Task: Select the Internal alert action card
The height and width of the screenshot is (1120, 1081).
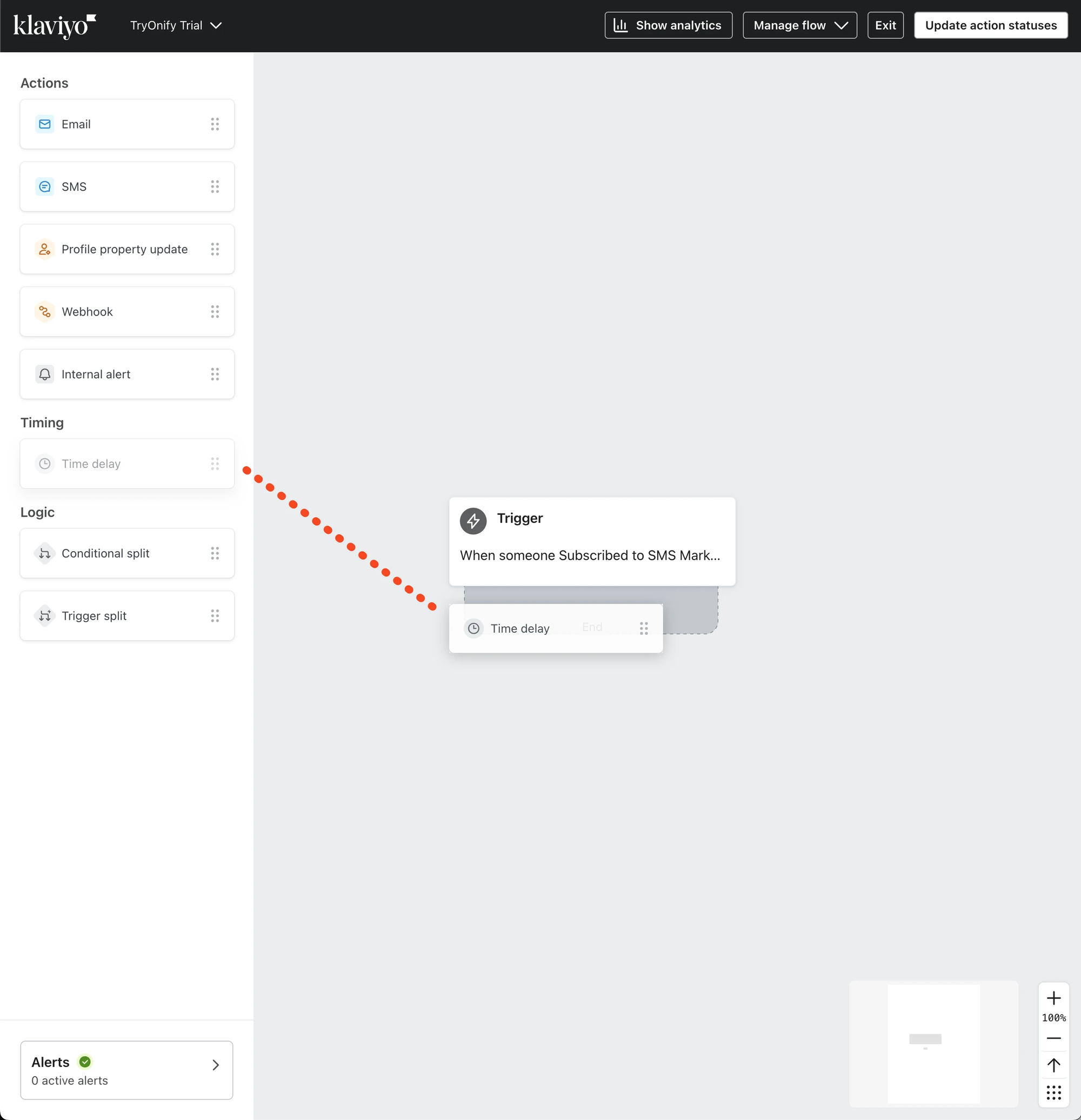Action: 127,374
